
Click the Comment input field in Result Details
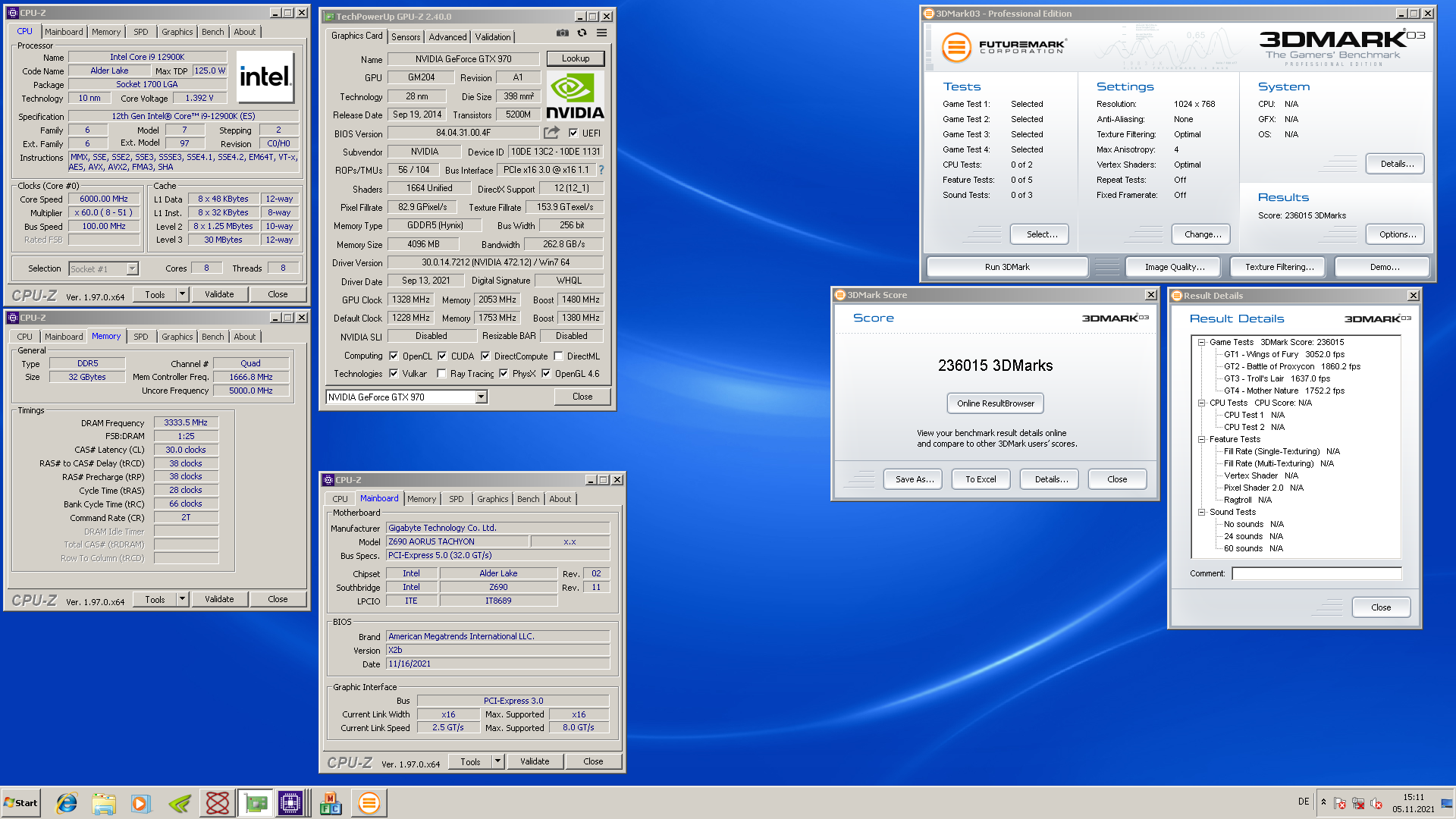pos(1316,573)
